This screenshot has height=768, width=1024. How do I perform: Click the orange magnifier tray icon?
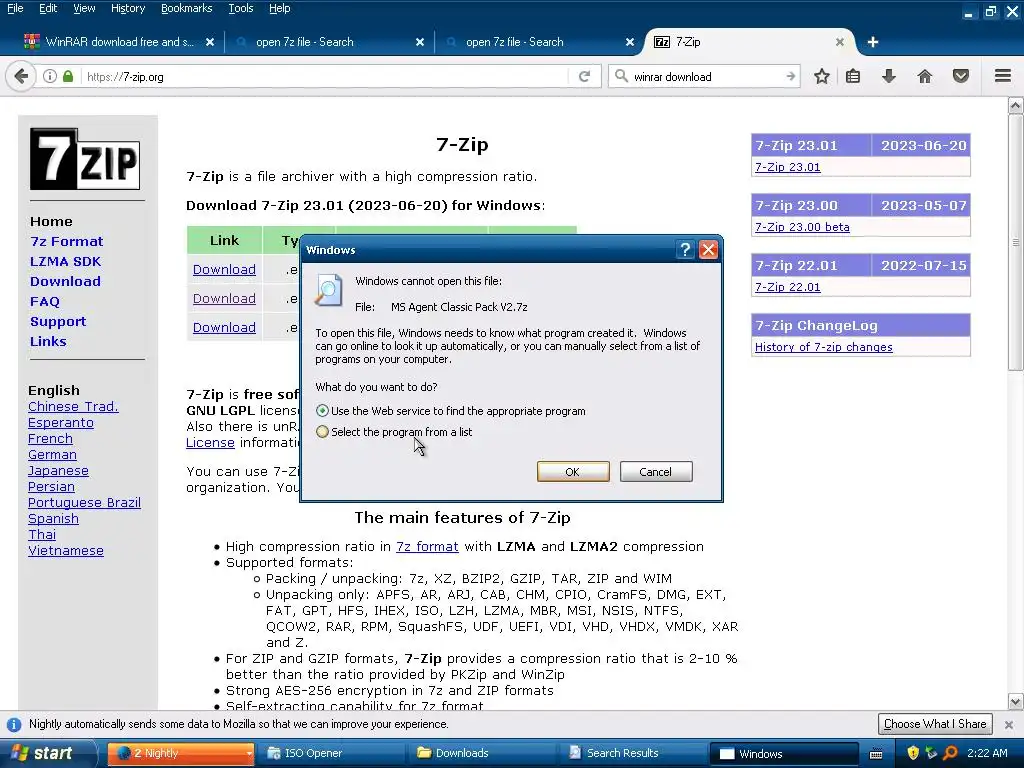950,753
